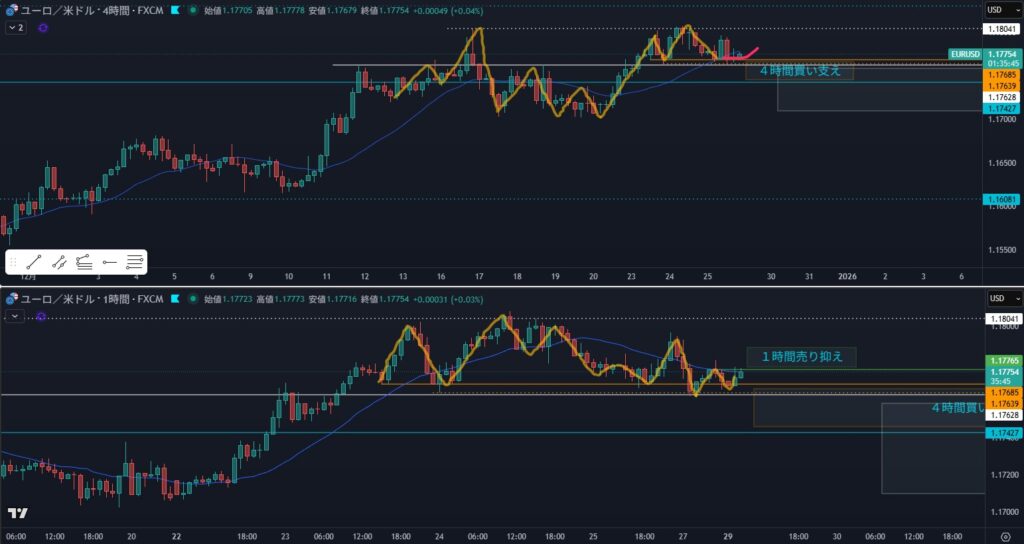
Task: Toggle the green market status dot on 4-hour chart
Action: tap(193, 11)
